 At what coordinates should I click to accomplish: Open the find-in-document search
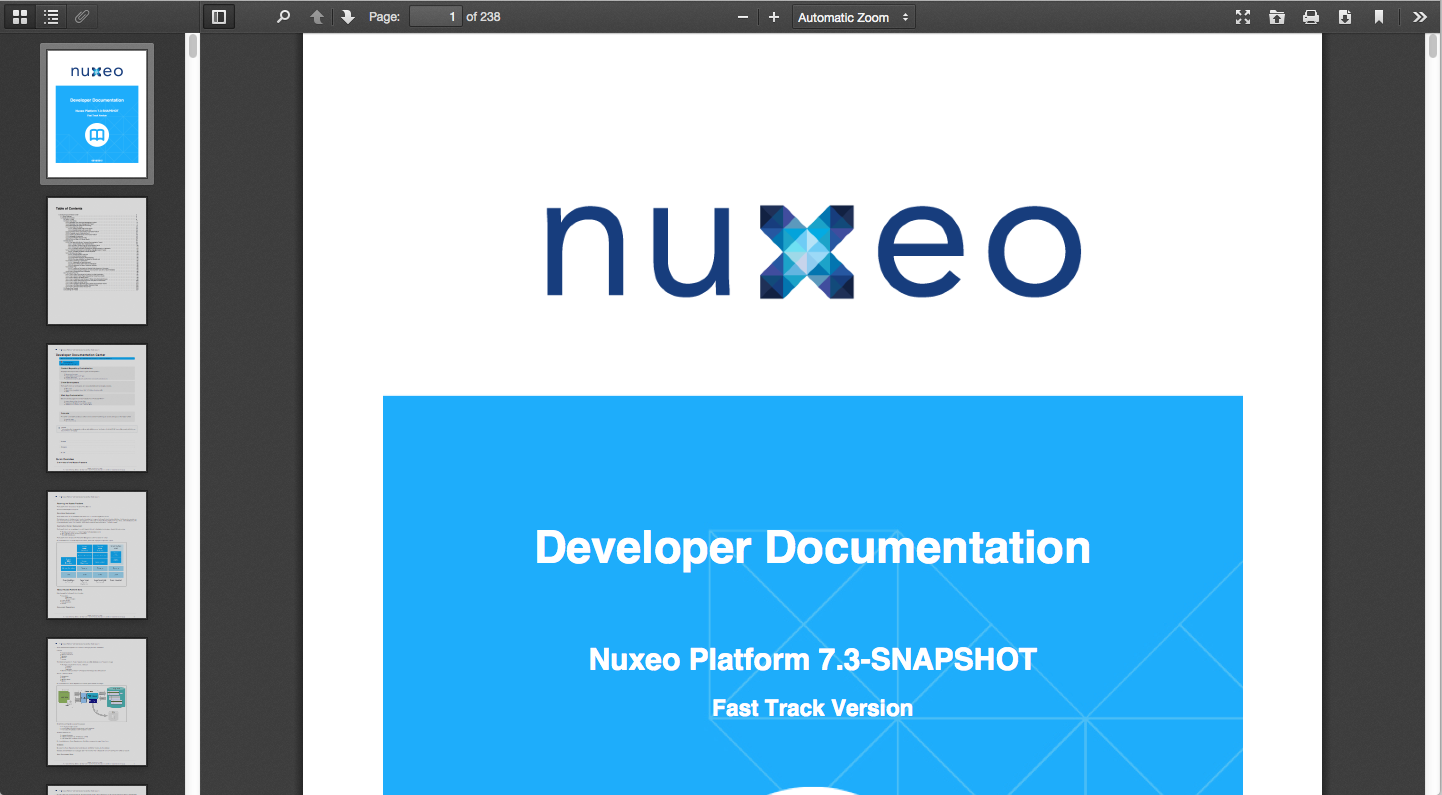click(x=284, y=17)
